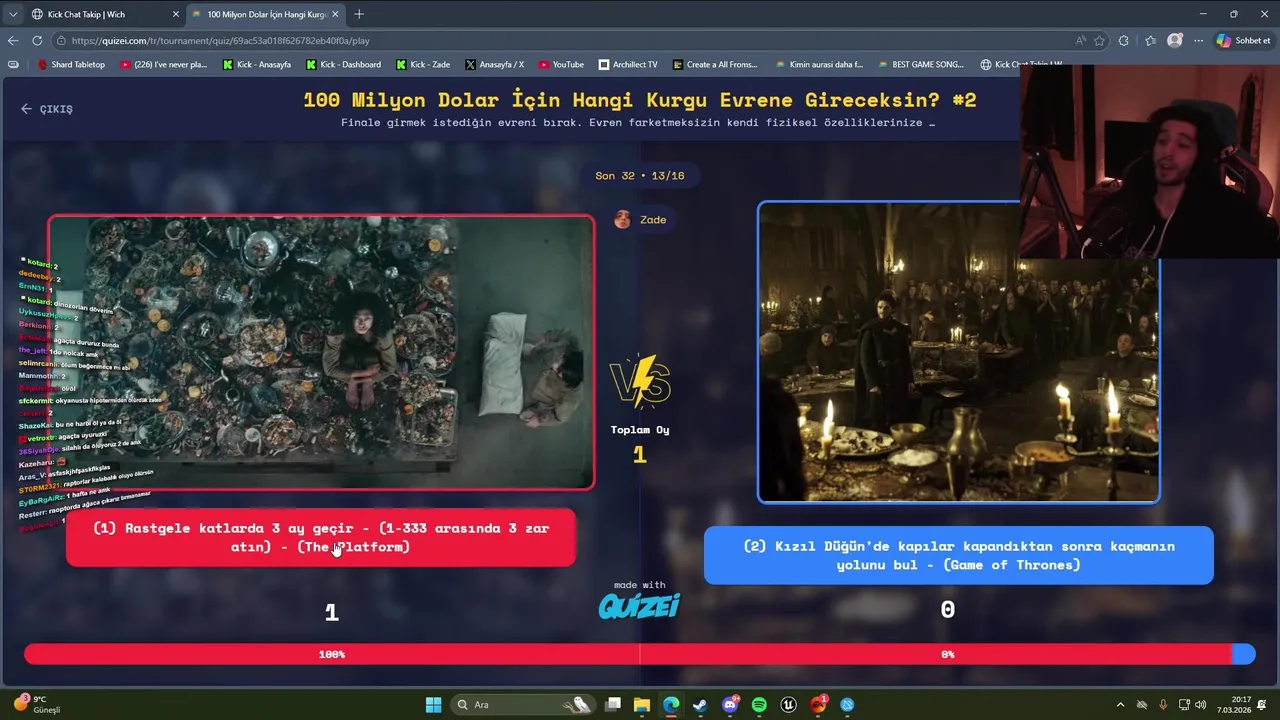This screenshot has height=720, width=1280.
Task: Open Anasayfa / X bookmark
Action: [x=494, y=64]
